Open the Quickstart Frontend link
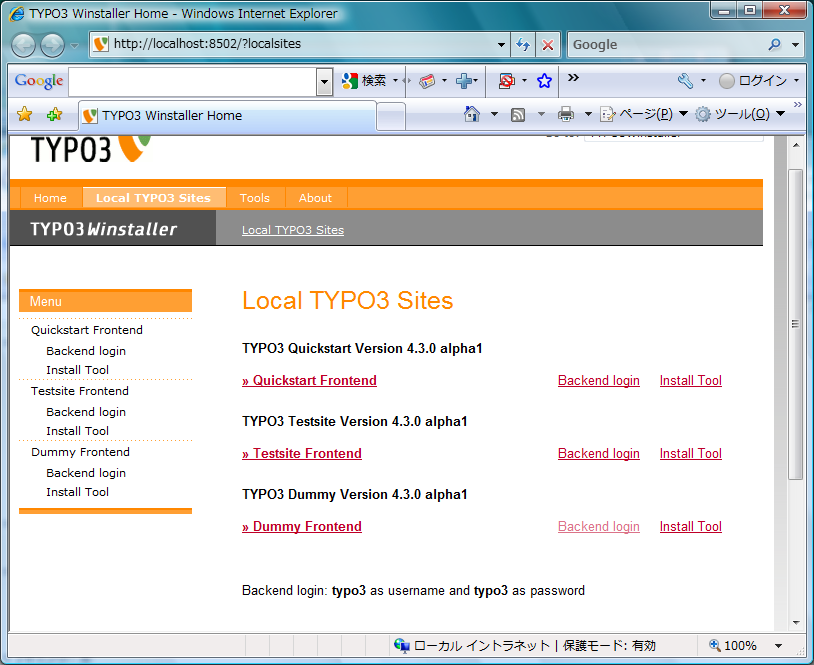The height and width of the screenshot is (665, 814). pyautogui.click(x=310, y=381)
